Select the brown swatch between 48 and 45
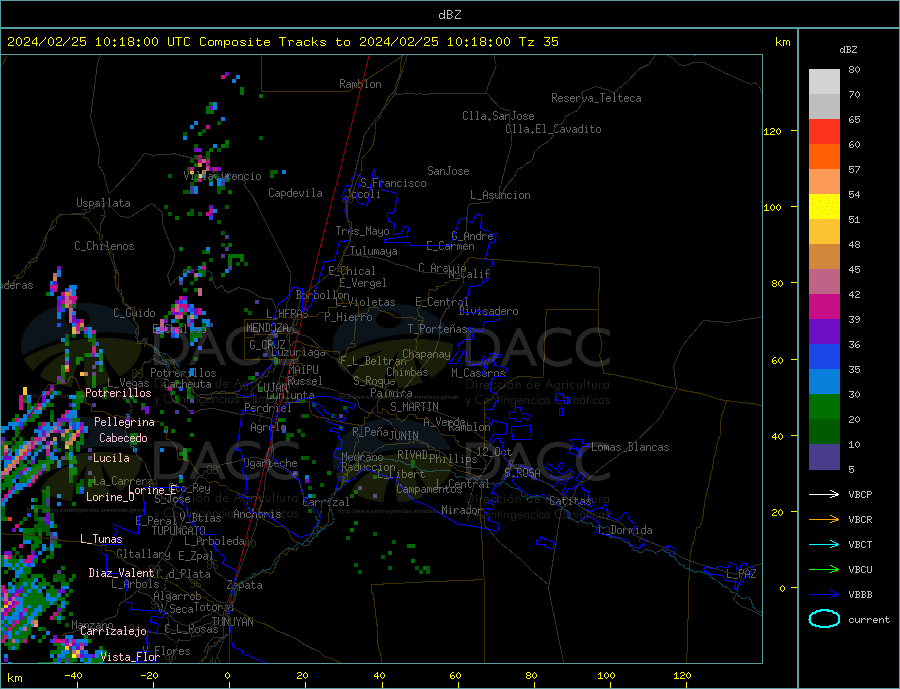 coord(824,257)
